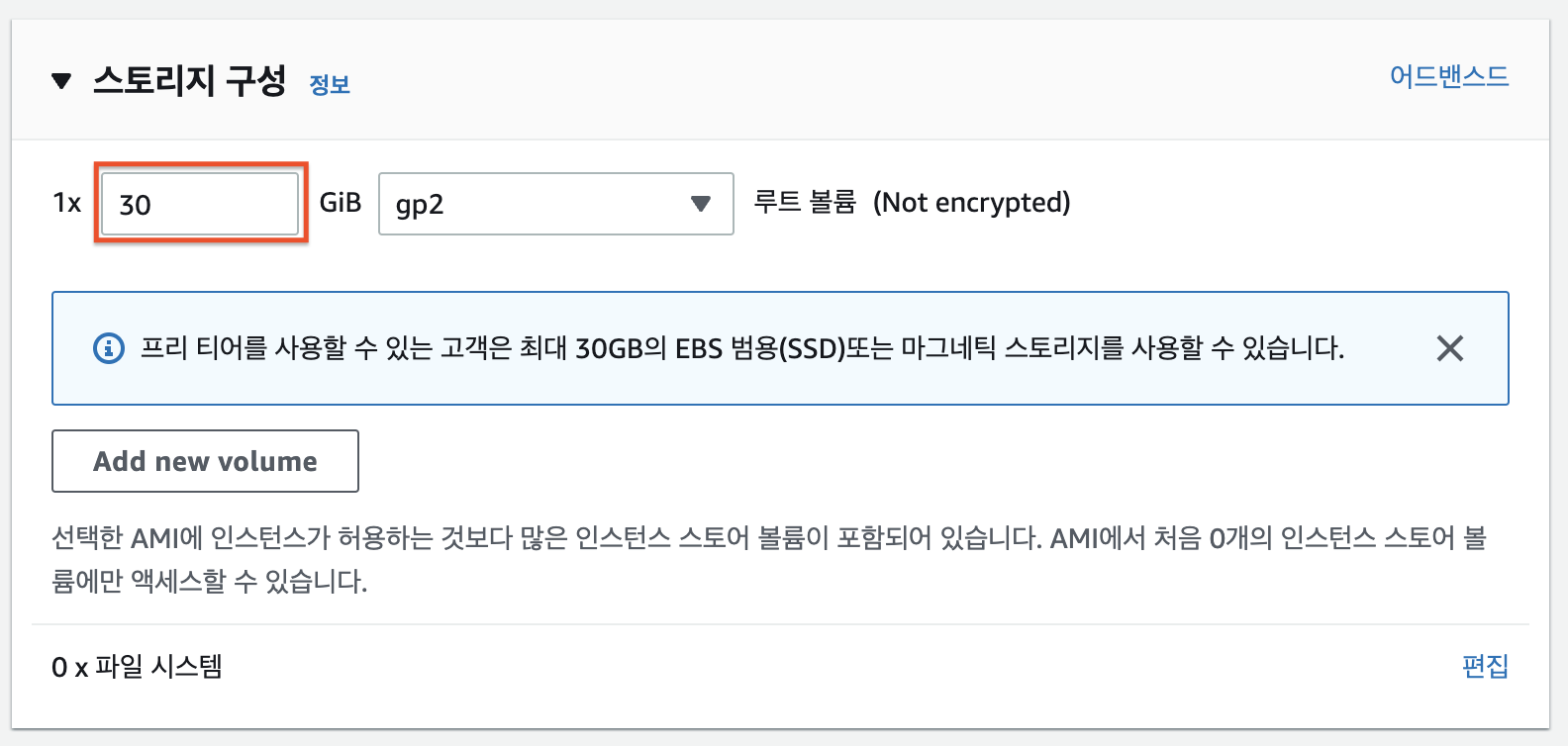
Task: Click the 스토리지 구성 section heading
Action: (189, 80)
